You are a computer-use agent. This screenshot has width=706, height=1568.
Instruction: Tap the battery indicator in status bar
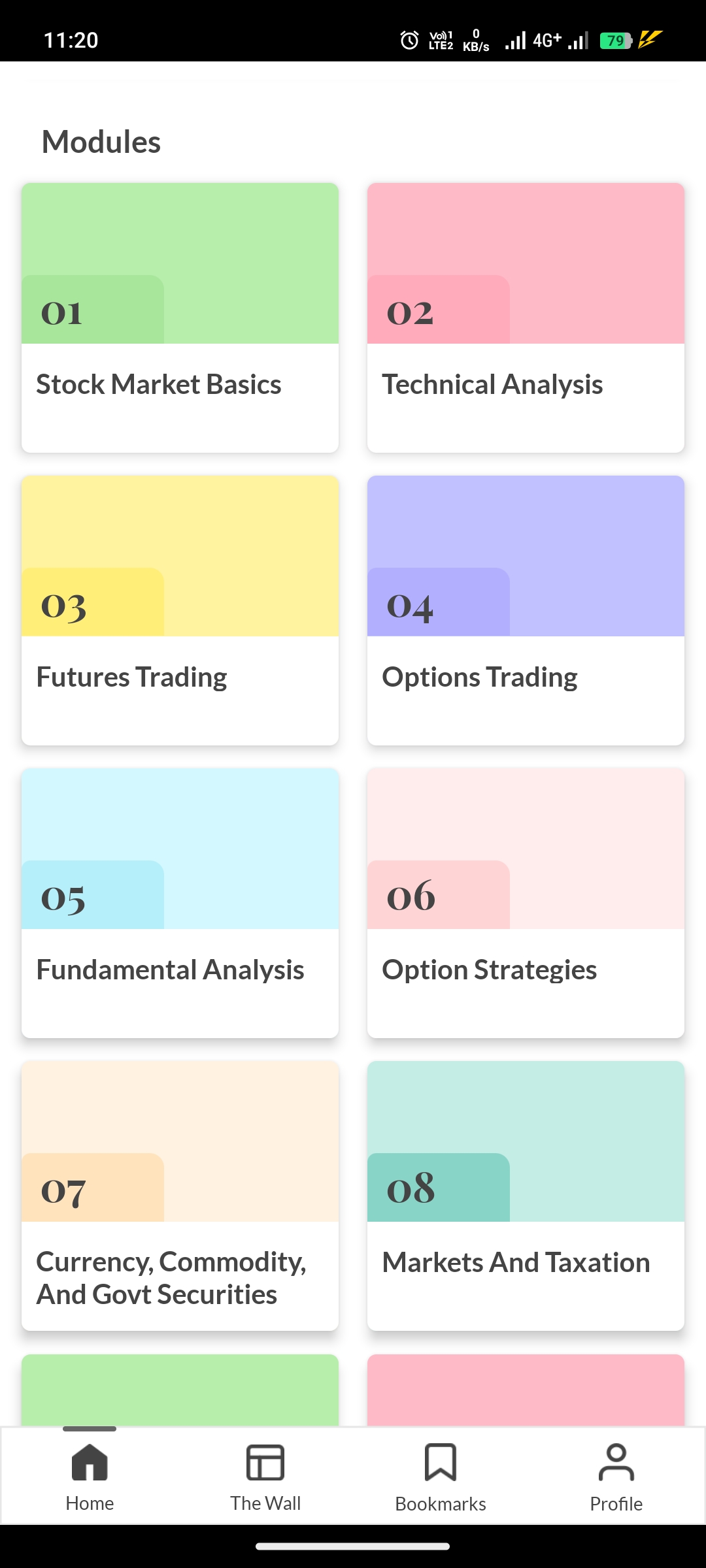pyautogui.click(x=615, y=41)
